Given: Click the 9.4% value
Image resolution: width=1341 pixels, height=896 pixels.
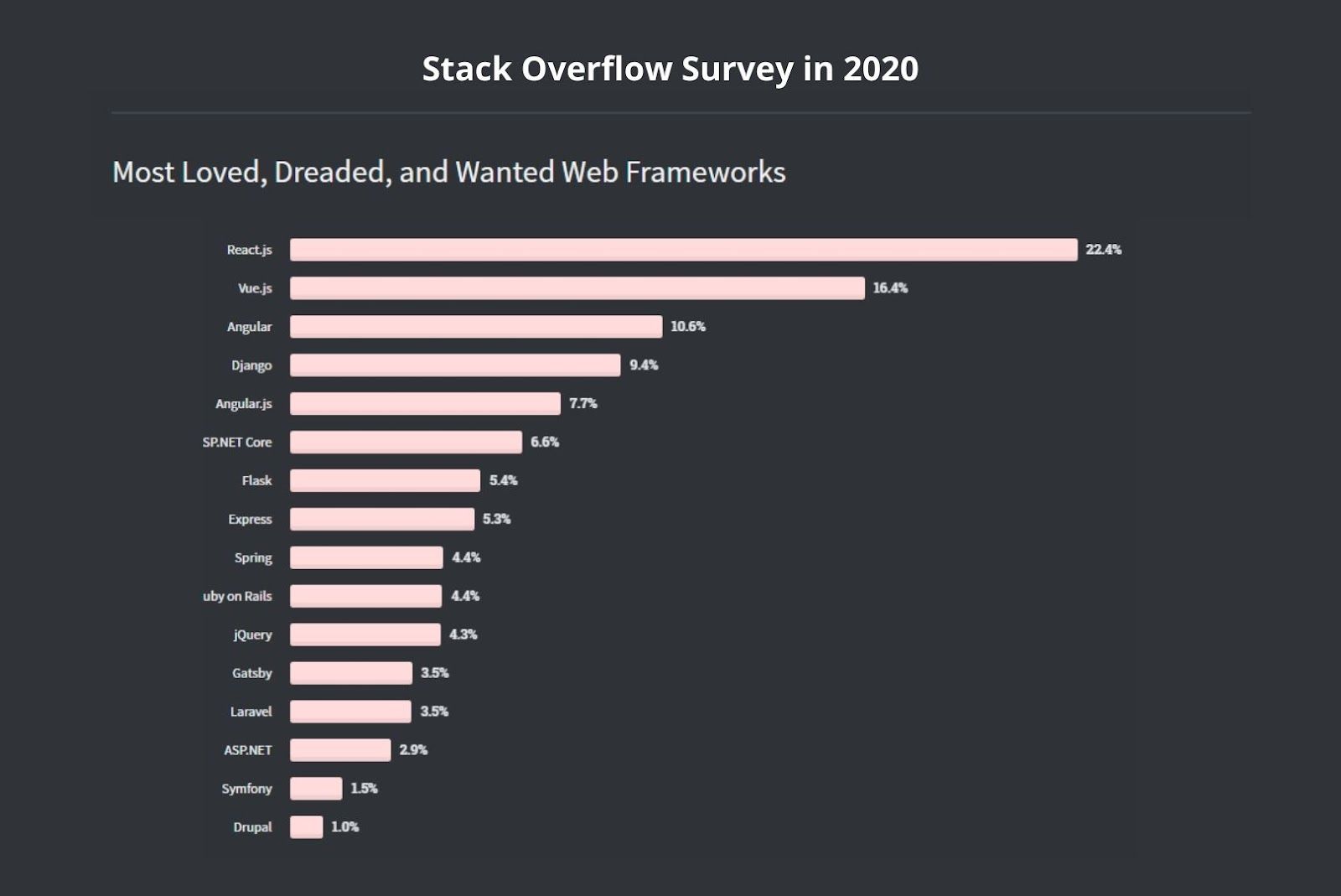Looking at the screenshot, I should click(644, 365).
